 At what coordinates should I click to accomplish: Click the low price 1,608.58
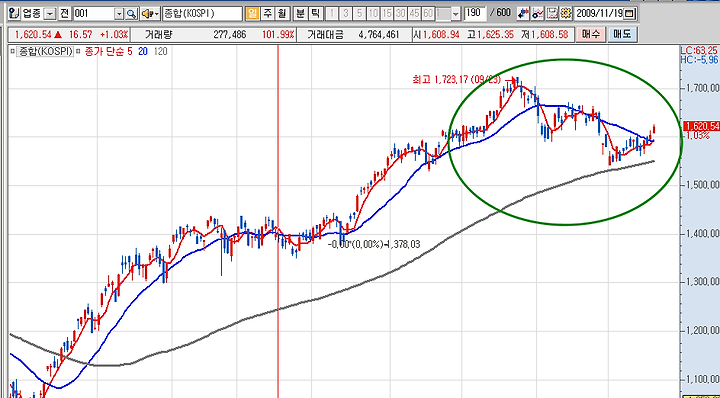coord(549,35)
